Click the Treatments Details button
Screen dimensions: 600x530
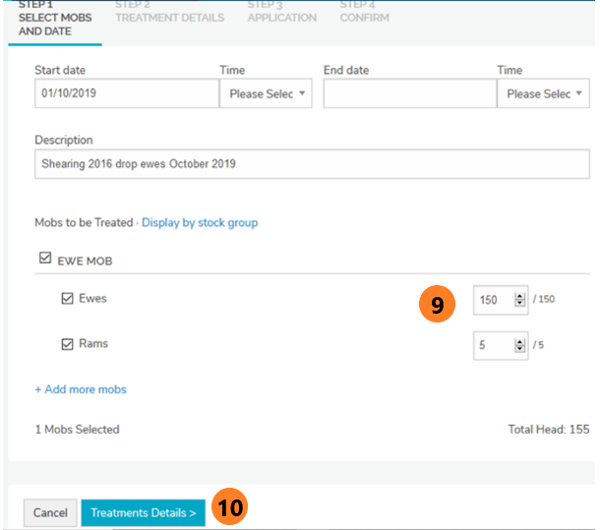(143, 512)
